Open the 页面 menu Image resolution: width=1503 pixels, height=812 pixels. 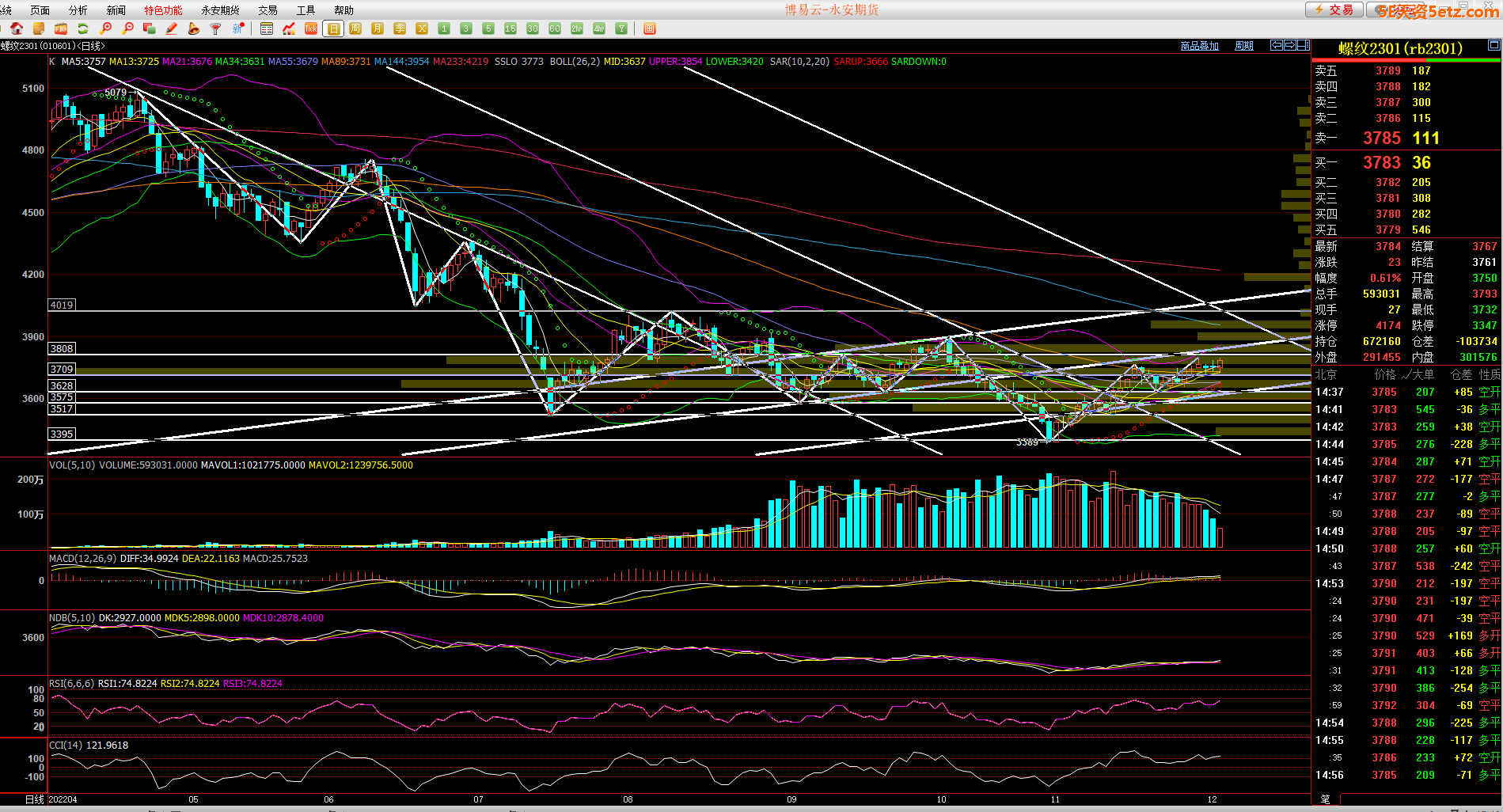click(40, 10)
